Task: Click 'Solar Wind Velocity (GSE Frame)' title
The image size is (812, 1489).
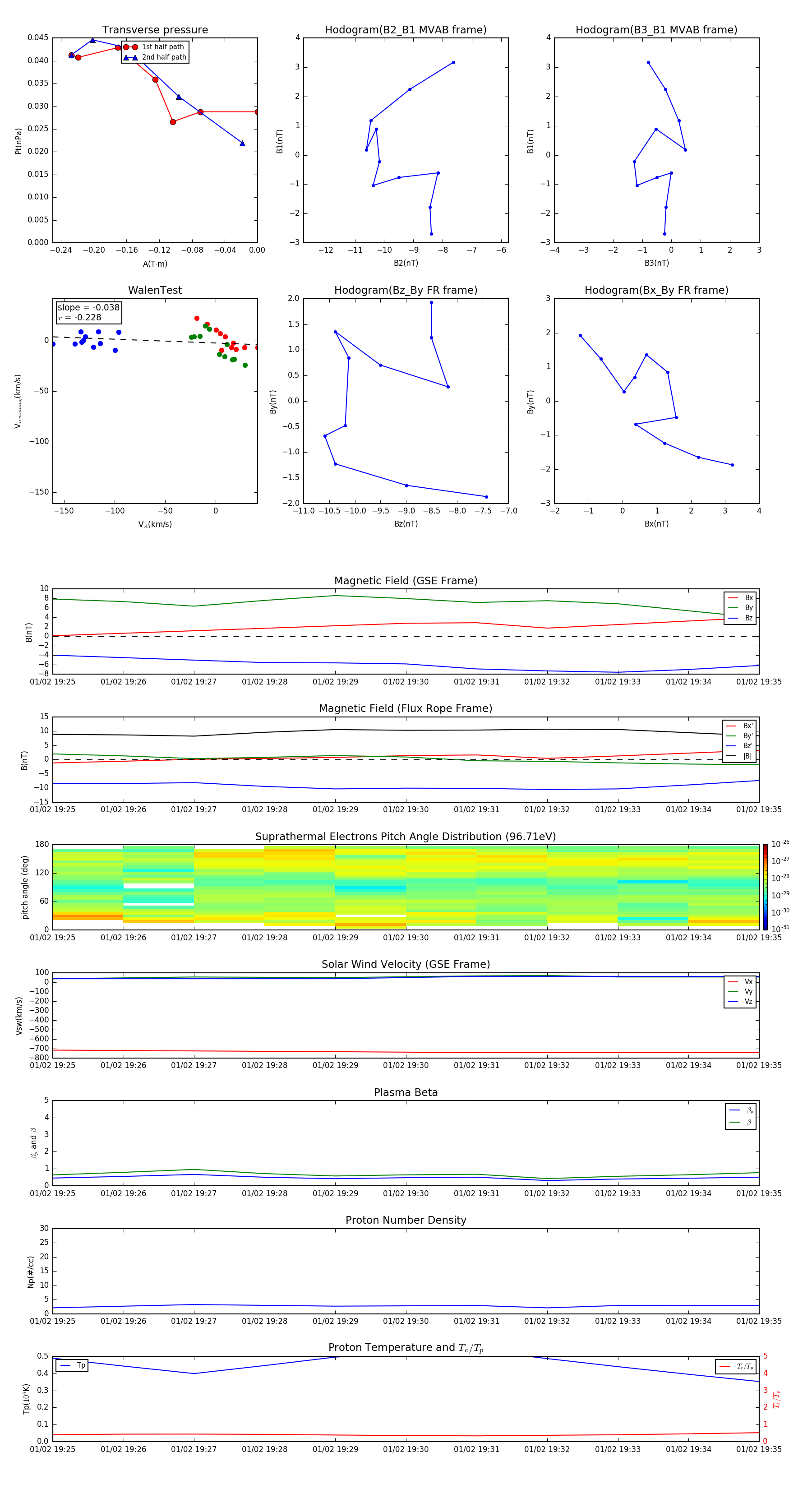Action: pyautogui.click(x=406, y=964)
